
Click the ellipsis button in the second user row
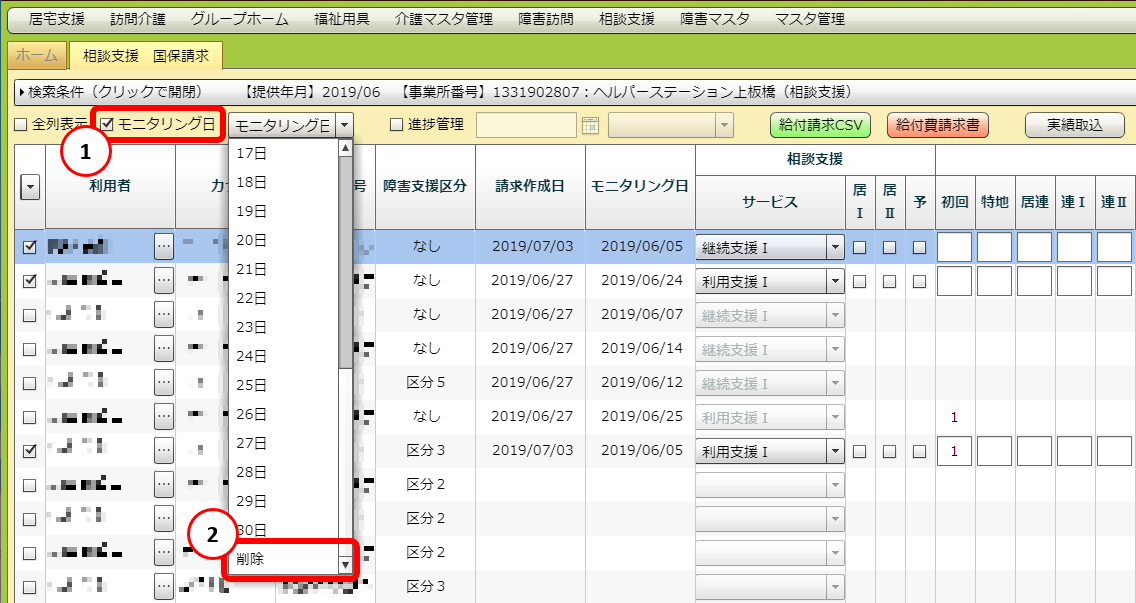point(164,281)
